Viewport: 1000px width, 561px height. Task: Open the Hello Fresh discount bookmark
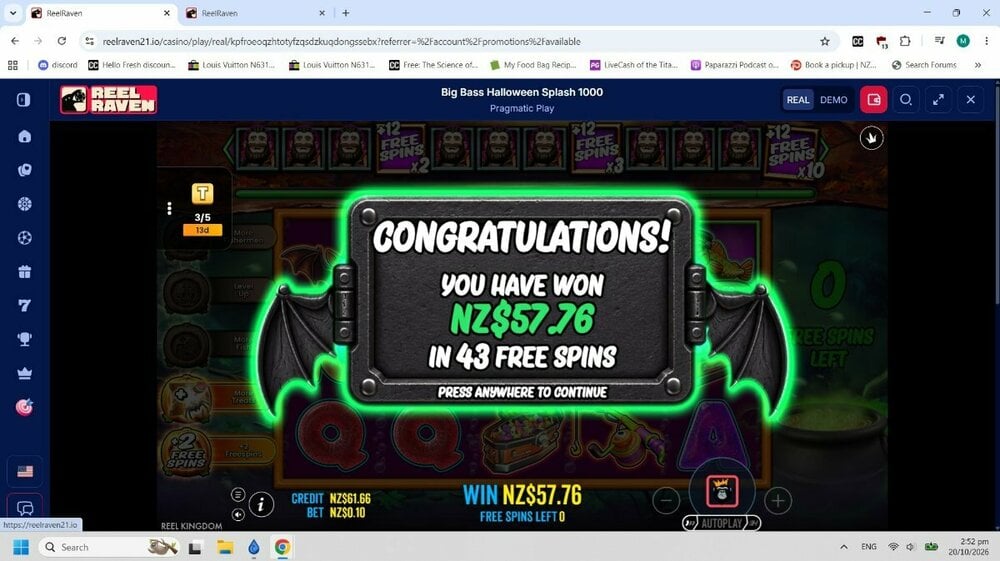pos(132,65)
